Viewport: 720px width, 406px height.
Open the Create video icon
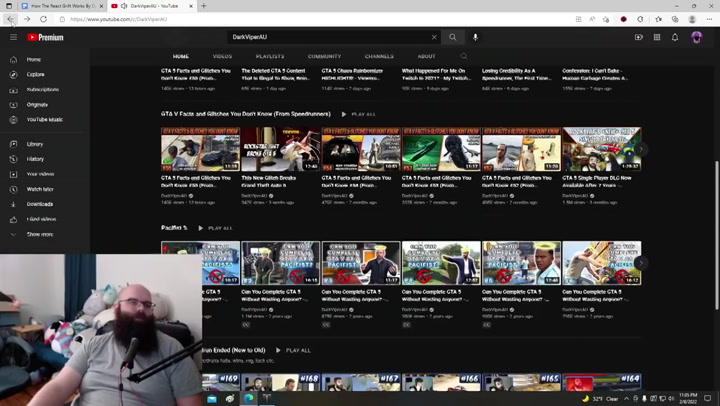click(x=639, y=37)
